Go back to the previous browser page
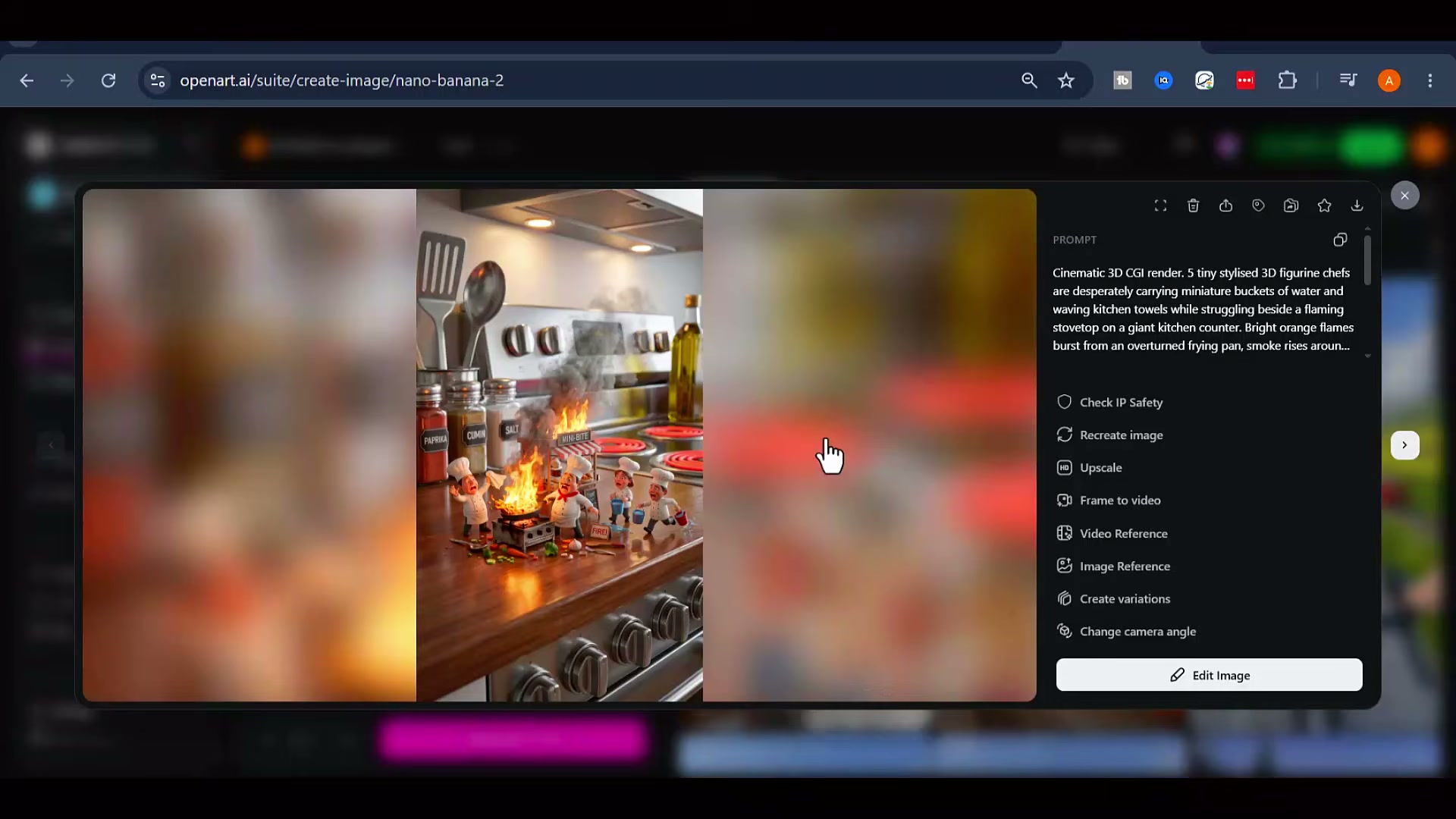 pos(27,80)
